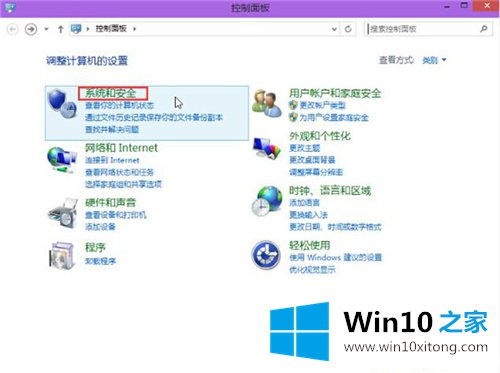Click the Network and Internet globe icon
The width and height of the screenshot is (500, 373).
(x=62, y=160)
